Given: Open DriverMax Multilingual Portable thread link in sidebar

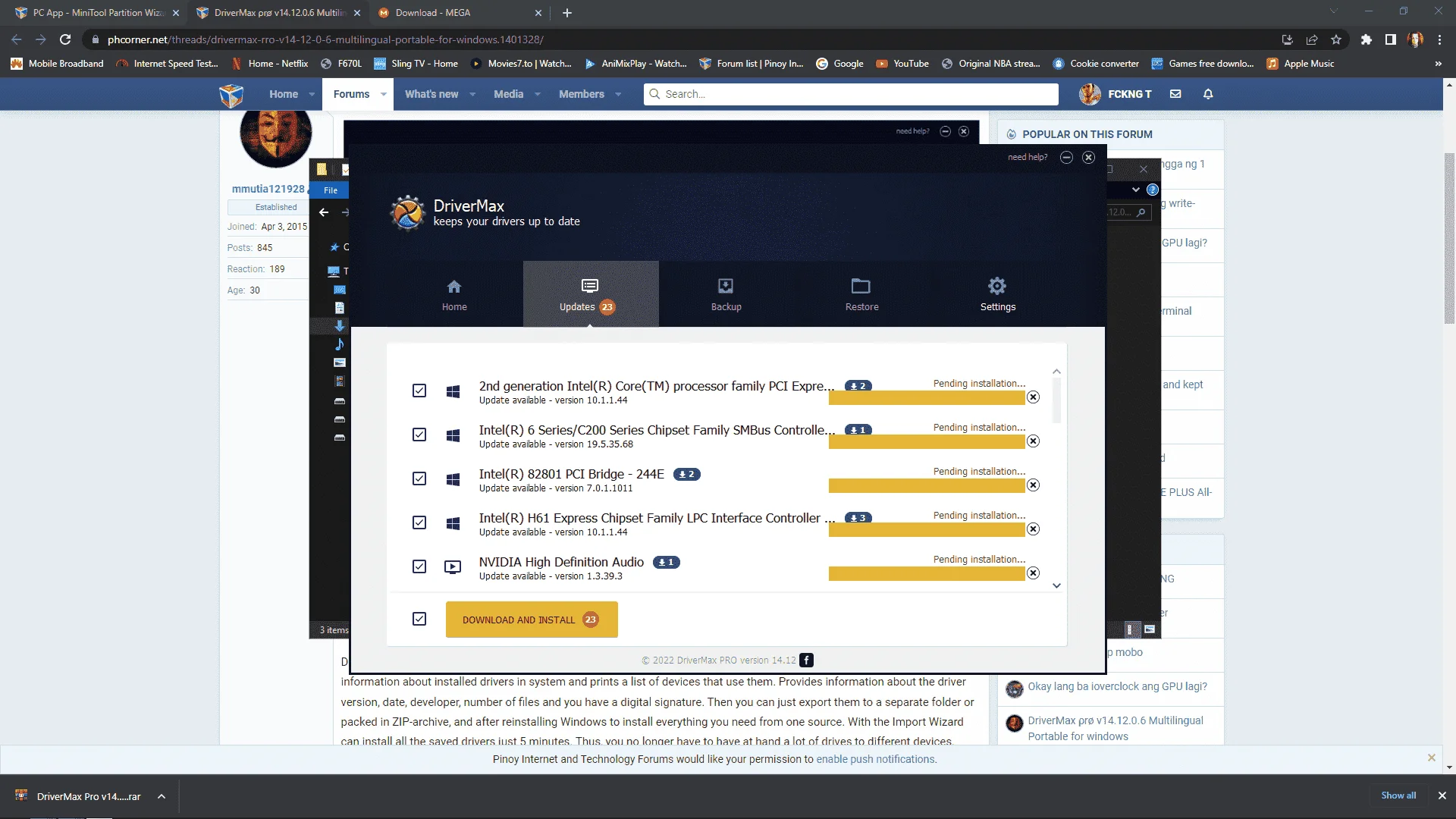Looking at the screenshot, I should tap(1116, 728).
